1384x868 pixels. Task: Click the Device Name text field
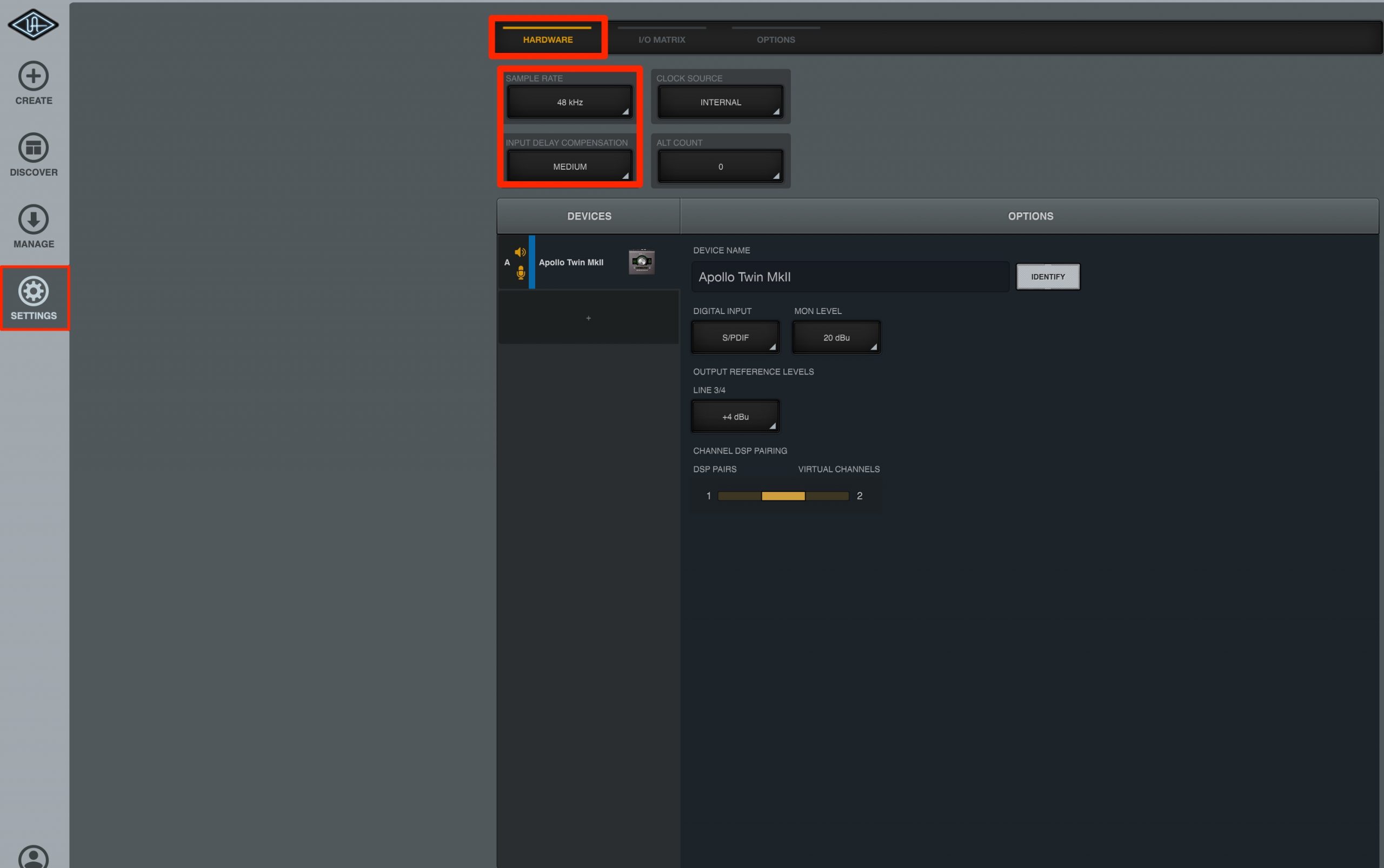tap(850, 277)
